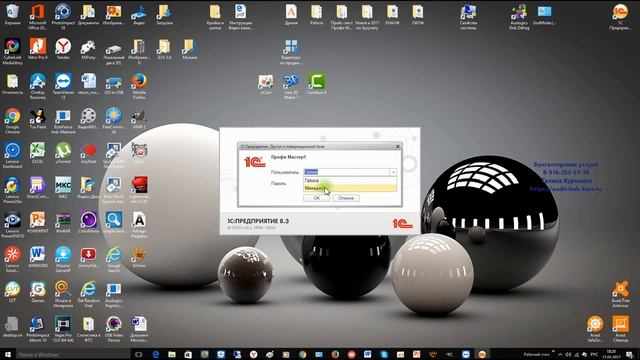The width and height of the screenshot is (640, 360).
Task: Open CyberLink MediaStory shortcut
Action: coord(12,51)
